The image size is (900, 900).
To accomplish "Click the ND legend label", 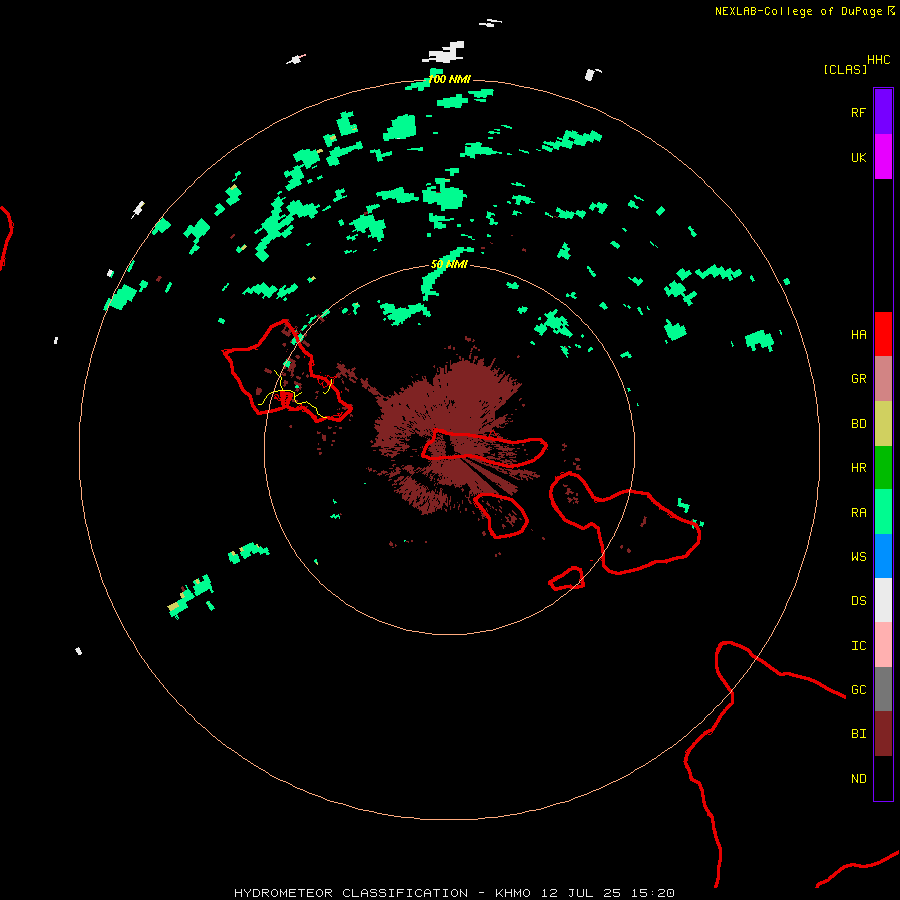I will [x=858, y=778].
